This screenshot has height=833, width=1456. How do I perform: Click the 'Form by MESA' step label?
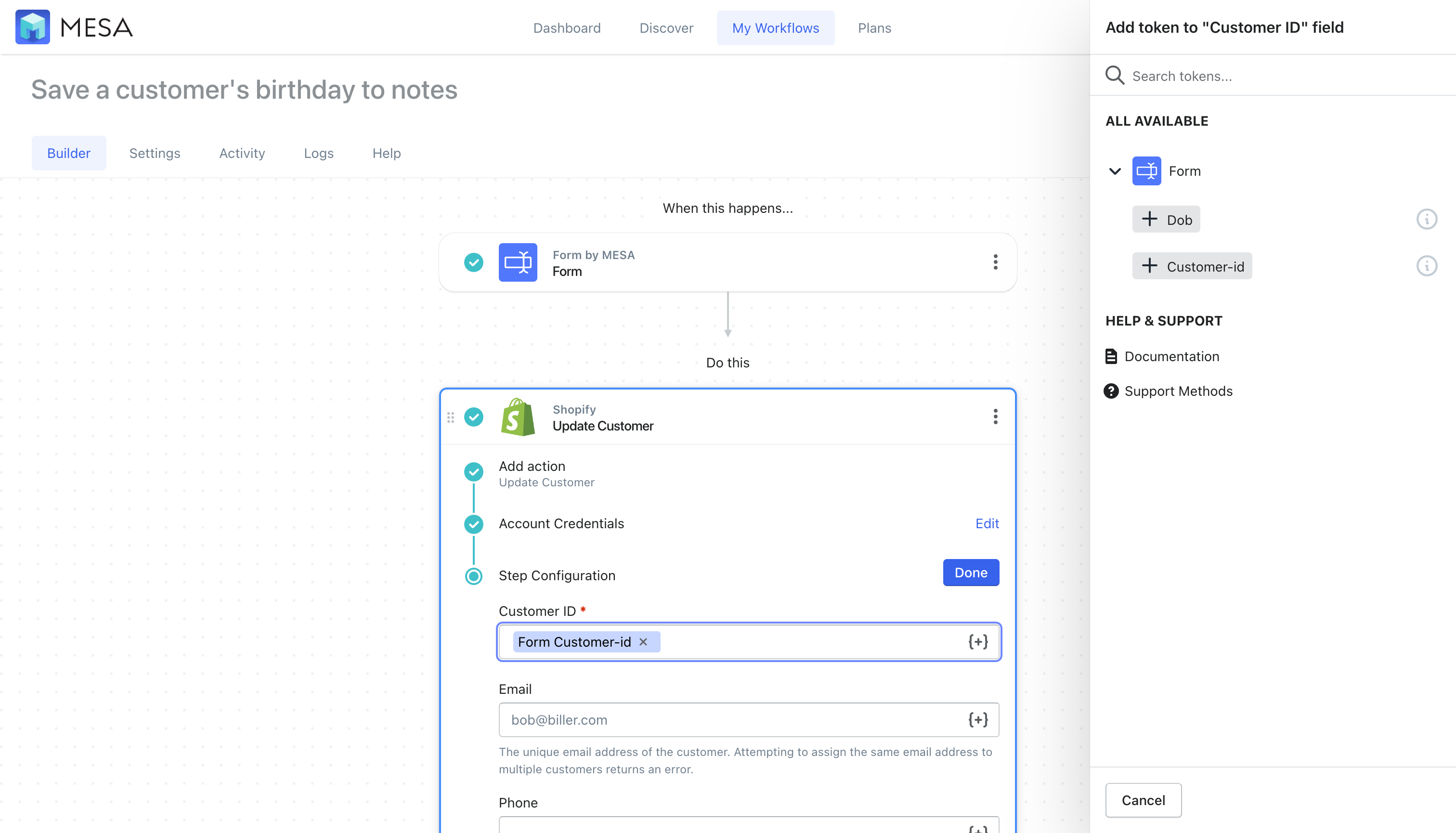594,255
